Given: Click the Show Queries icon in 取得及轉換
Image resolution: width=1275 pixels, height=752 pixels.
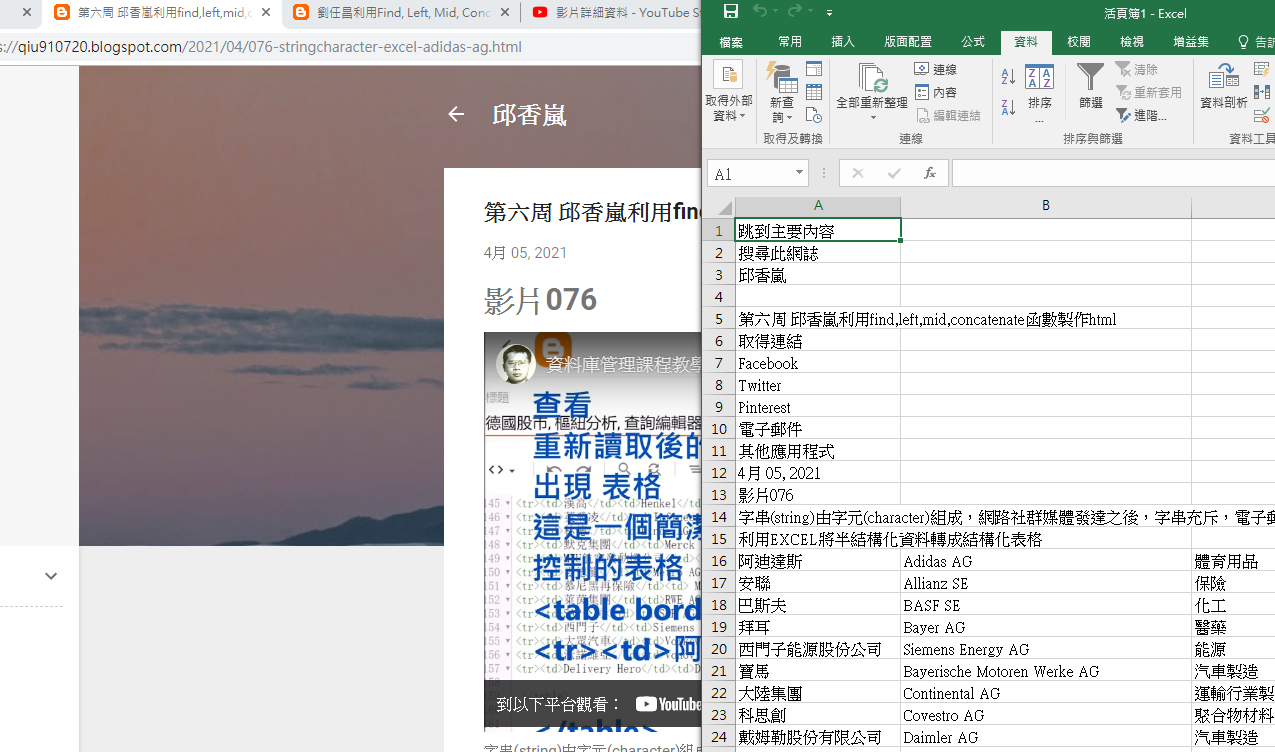Looking at the screenshot, I should point(814,69).
